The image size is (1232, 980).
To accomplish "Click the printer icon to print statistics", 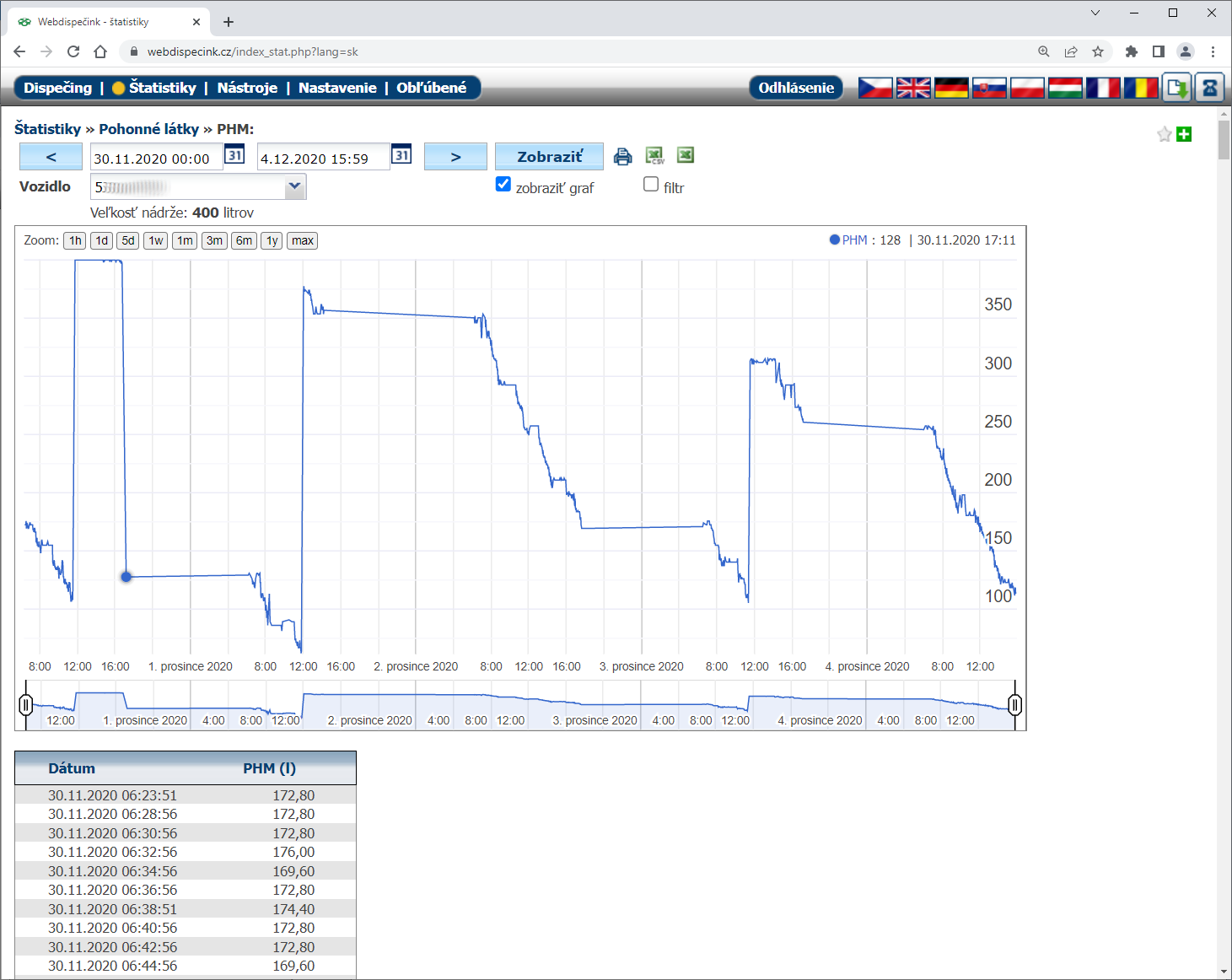I will click(622, 156).
